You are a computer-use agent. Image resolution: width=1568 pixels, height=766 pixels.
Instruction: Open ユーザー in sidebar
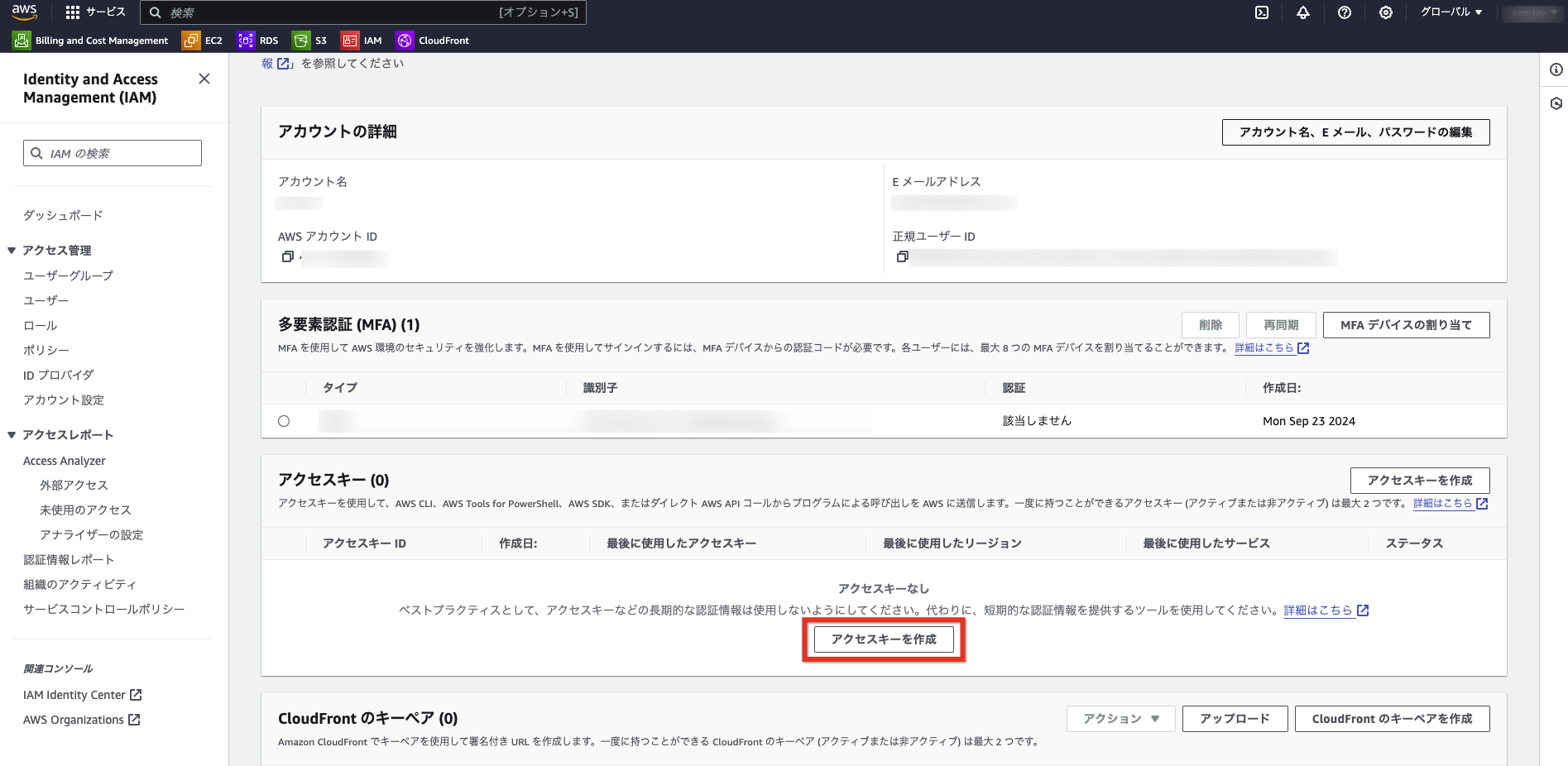(x=46, y=300)
